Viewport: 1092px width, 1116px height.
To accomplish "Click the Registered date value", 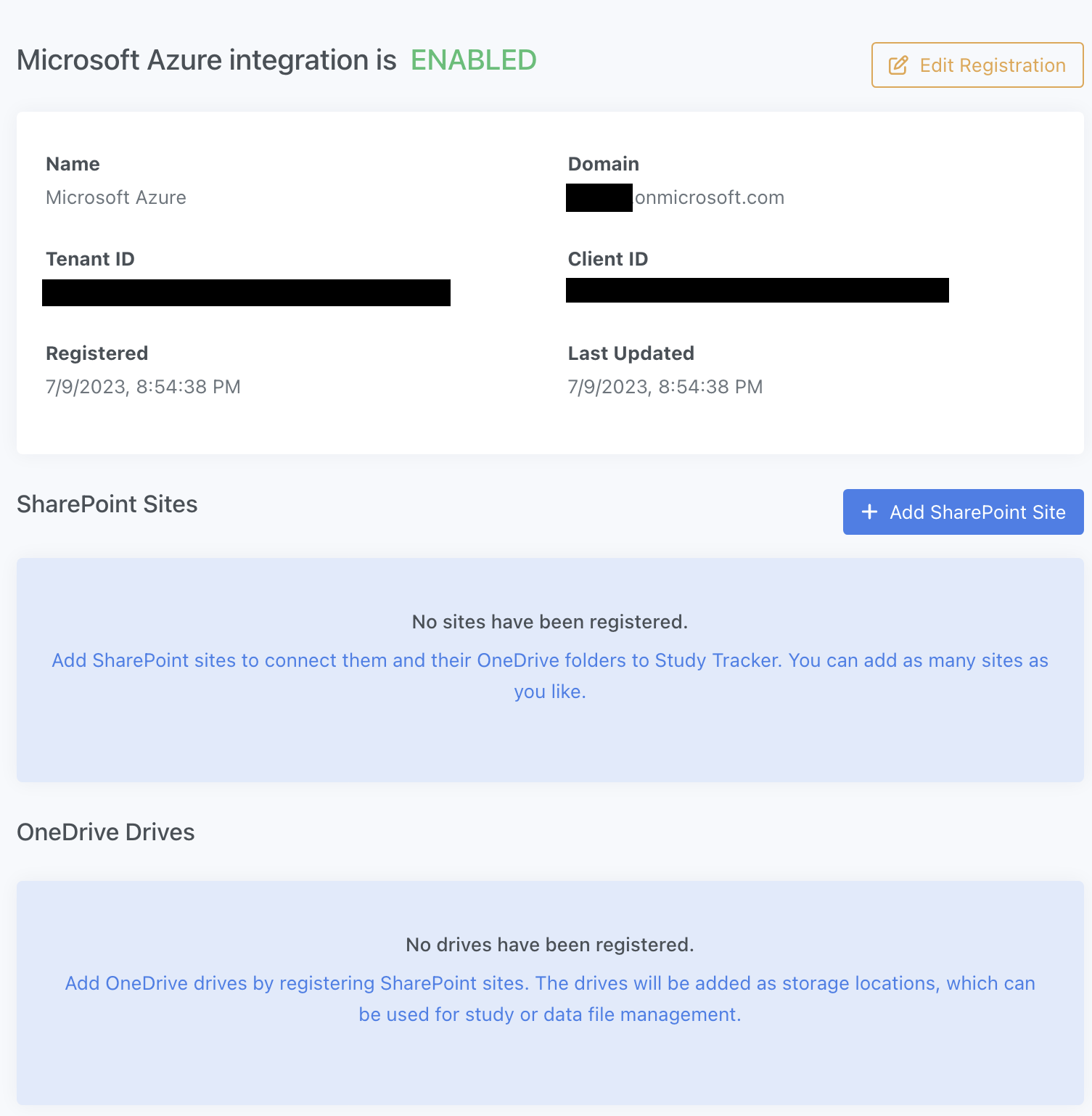I will [143, 387].
